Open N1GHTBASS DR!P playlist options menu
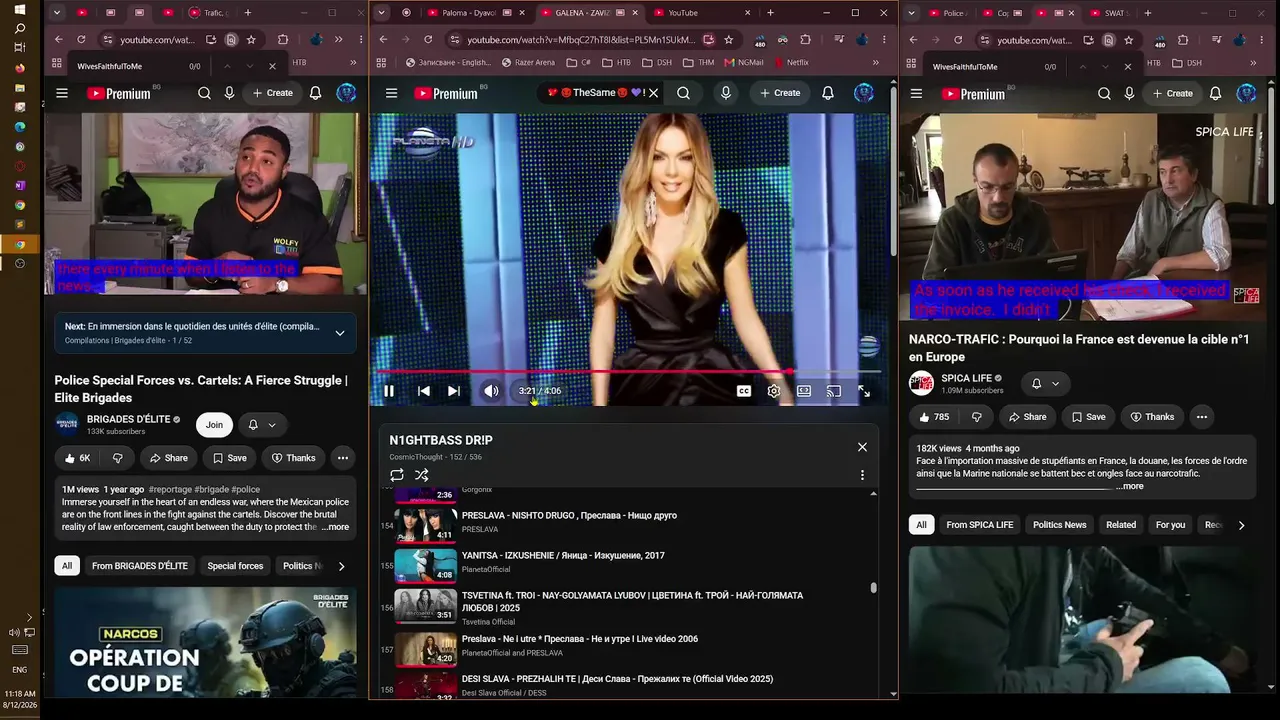 tap(862, 475)
